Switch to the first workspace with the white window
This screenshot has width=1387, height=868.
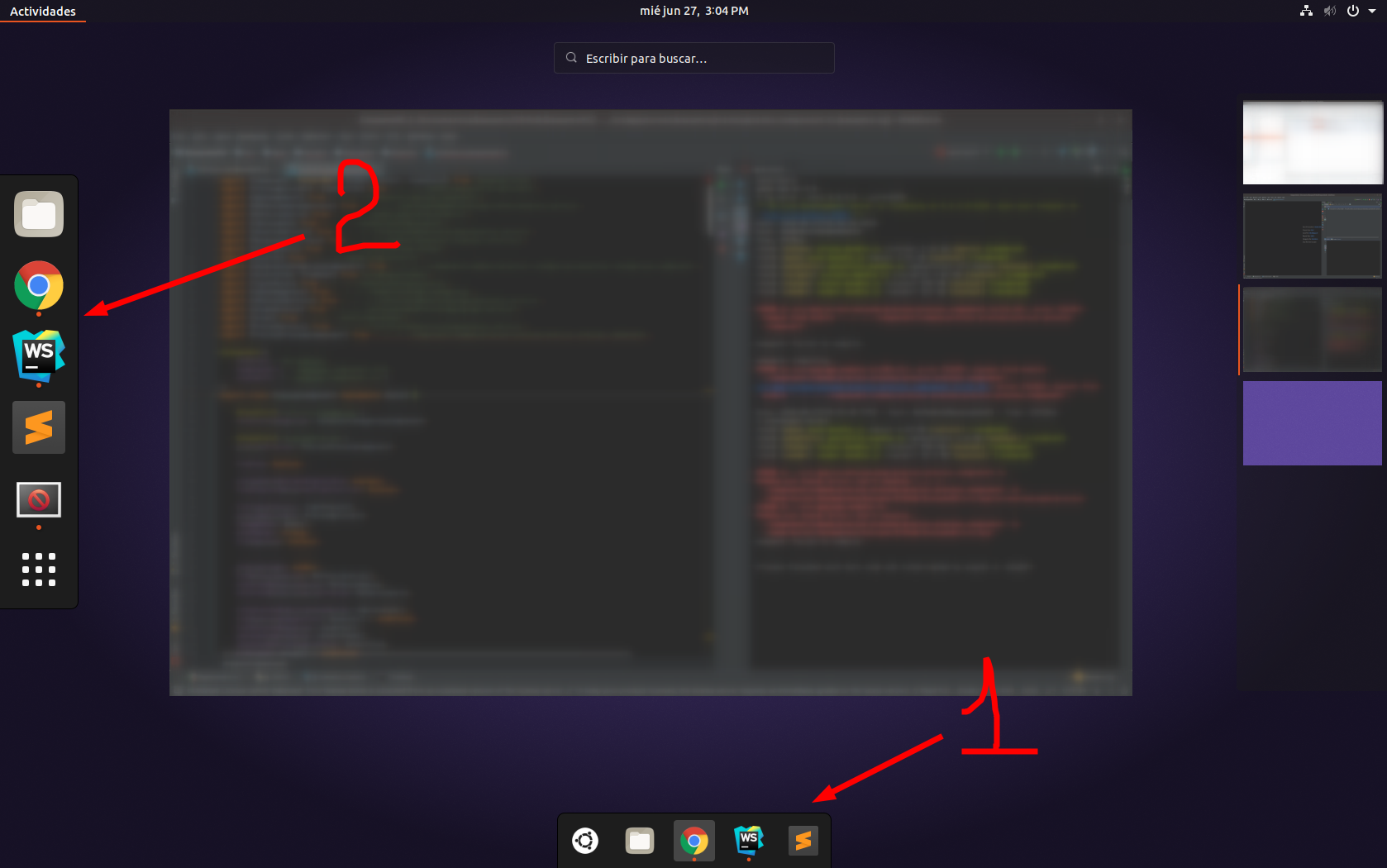click(1313, 142)
